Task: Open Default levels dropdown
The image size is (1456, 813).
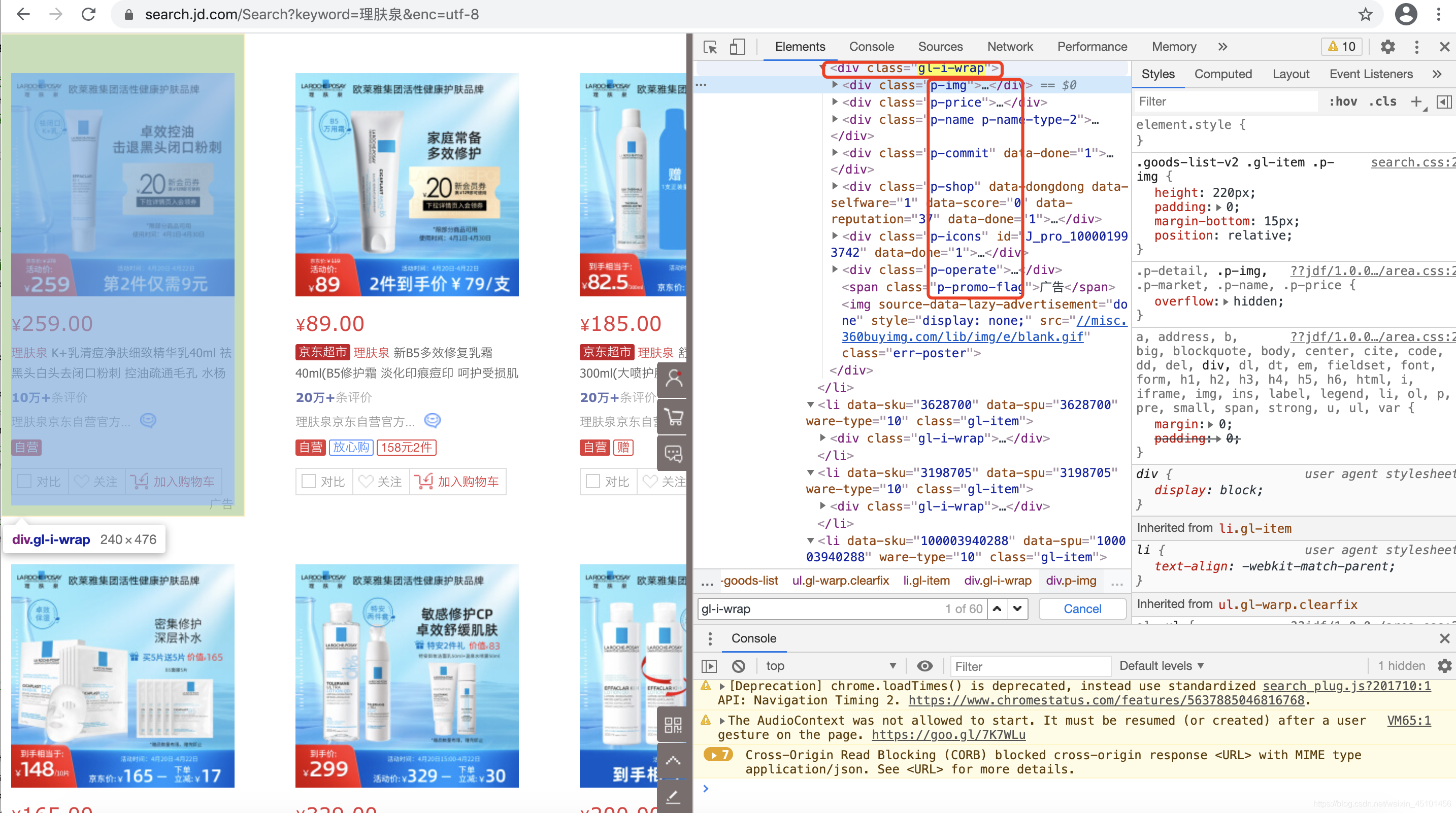Action: [x=1162, y=666]
